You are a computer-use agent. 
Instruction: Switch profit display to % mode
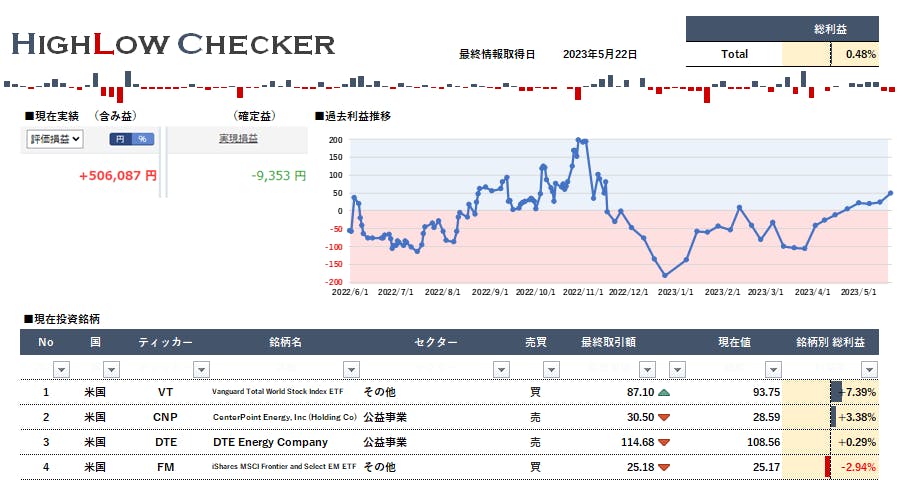tap(142, 139)
